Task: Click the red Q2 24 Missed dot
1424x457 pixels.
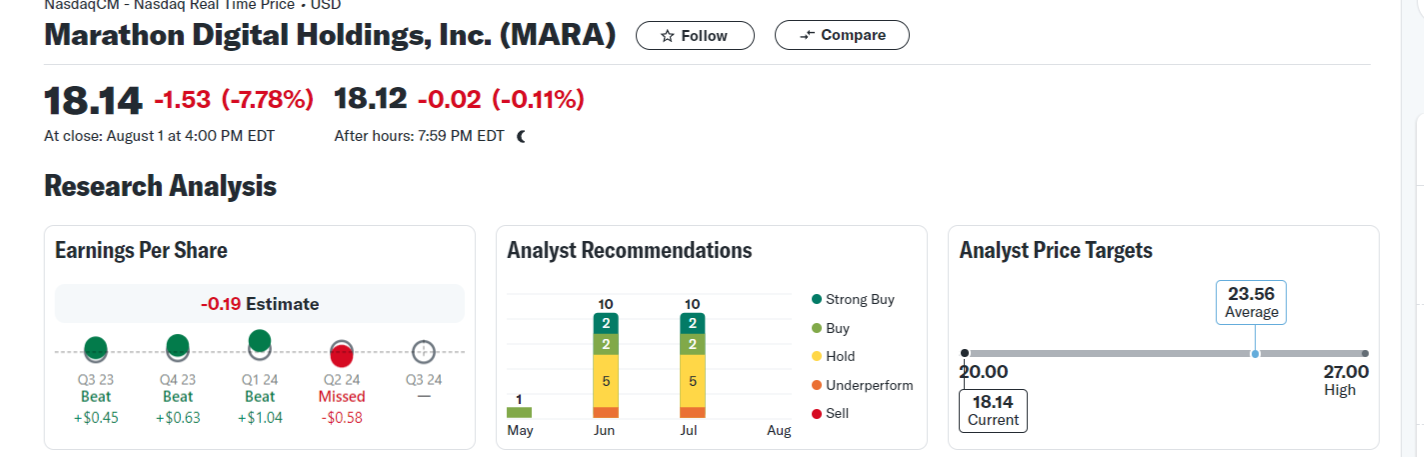Action: (x=342, y=354)
